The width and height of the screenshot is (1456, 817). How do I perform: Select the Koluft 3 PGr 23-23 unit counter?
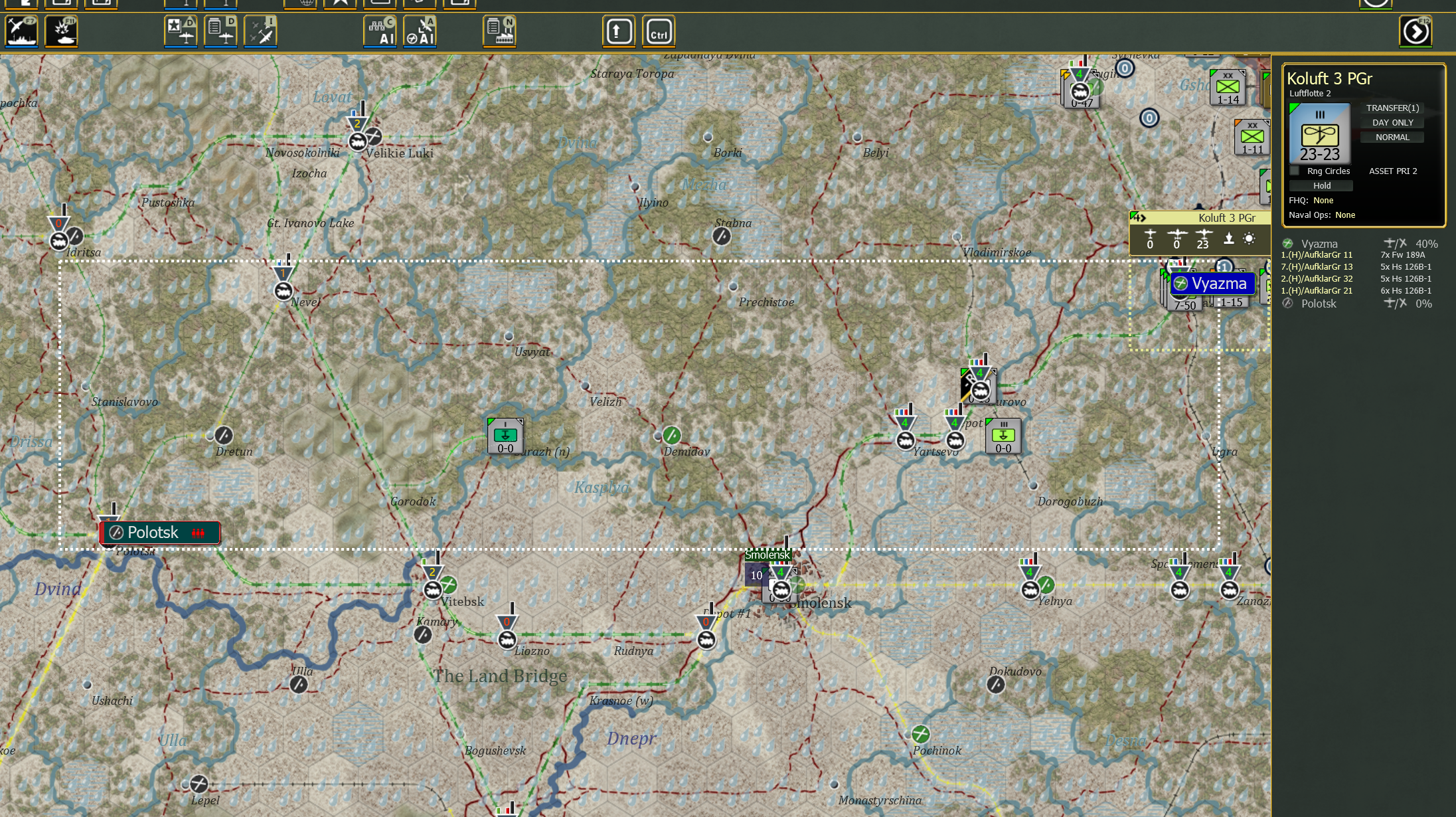(x=1320, y=134)
